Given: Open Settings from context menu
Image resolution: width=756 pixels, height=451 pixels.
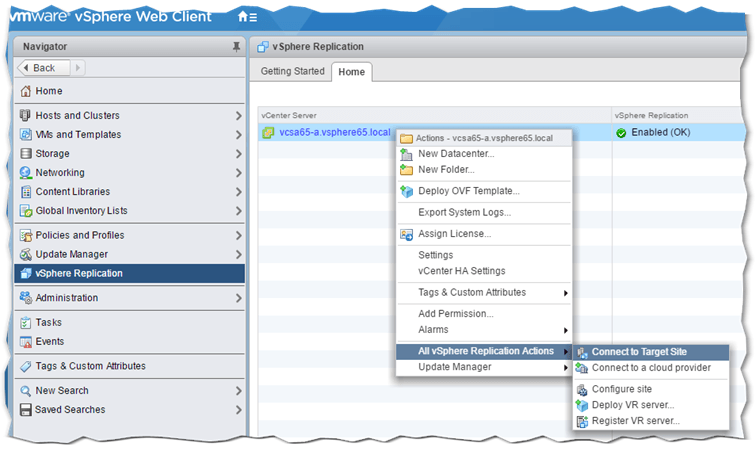Looking at the screenshot, I should [484, 255].
